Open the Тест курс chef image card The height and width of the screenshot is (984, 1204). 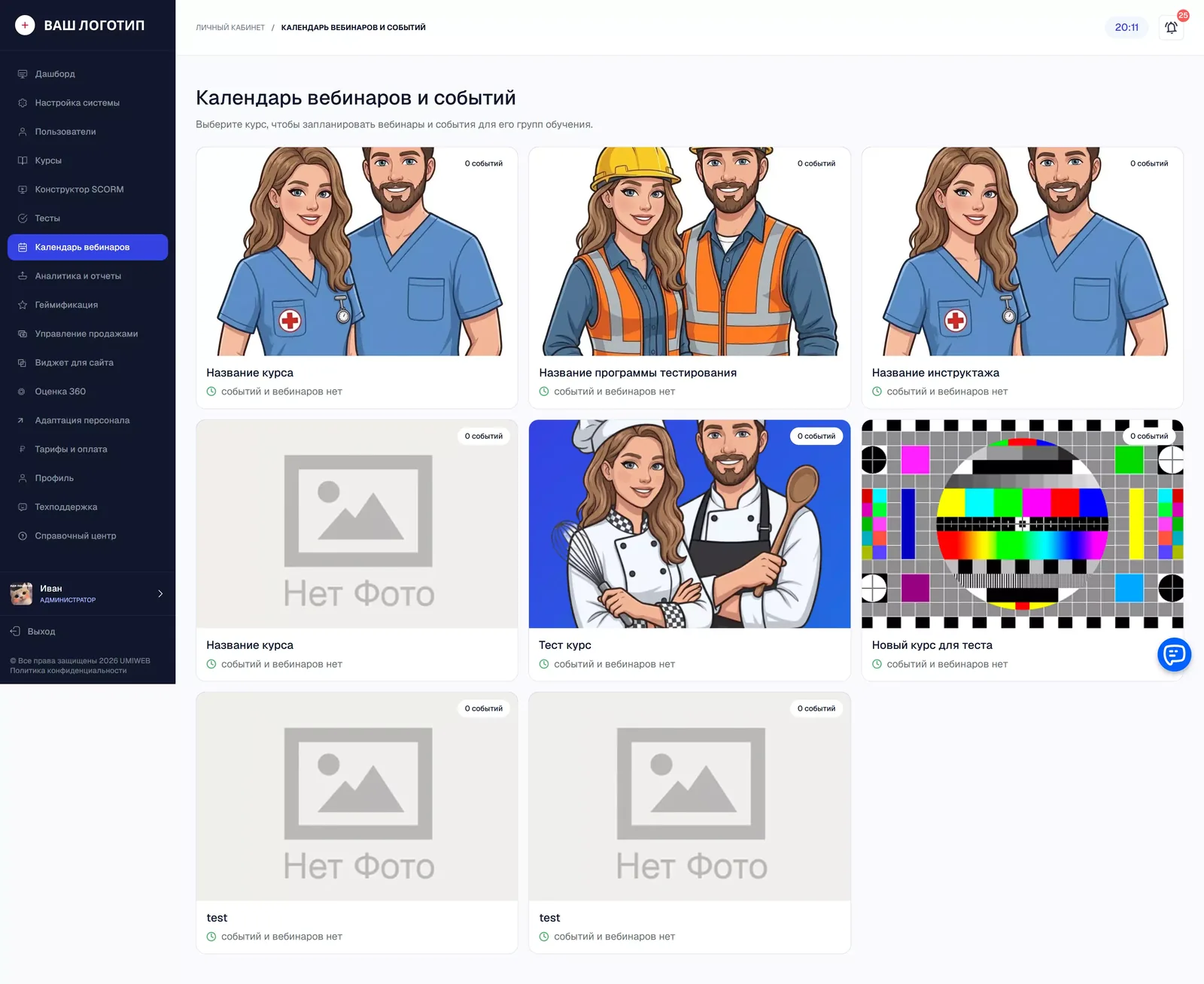pos(689,524)
